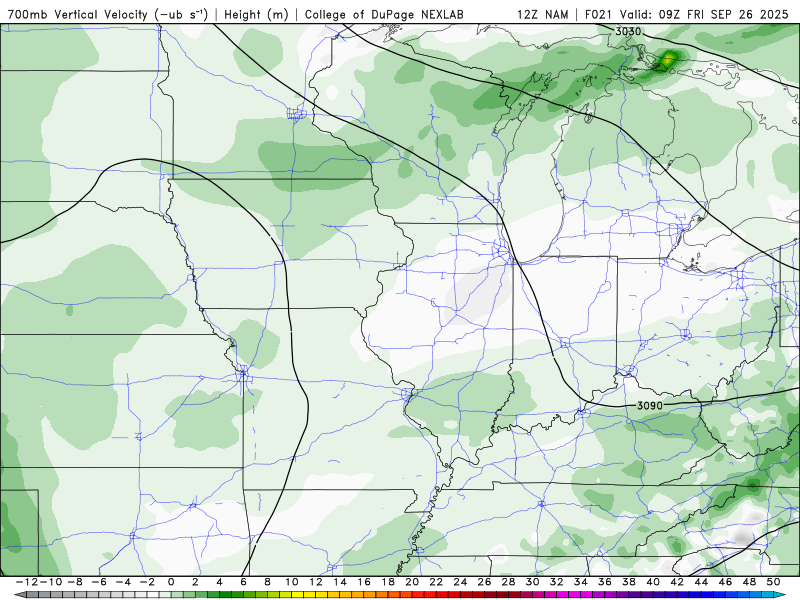The image size is (800, 600).
Task: Click the '10' value on the color scale
Action: point(291,582)
